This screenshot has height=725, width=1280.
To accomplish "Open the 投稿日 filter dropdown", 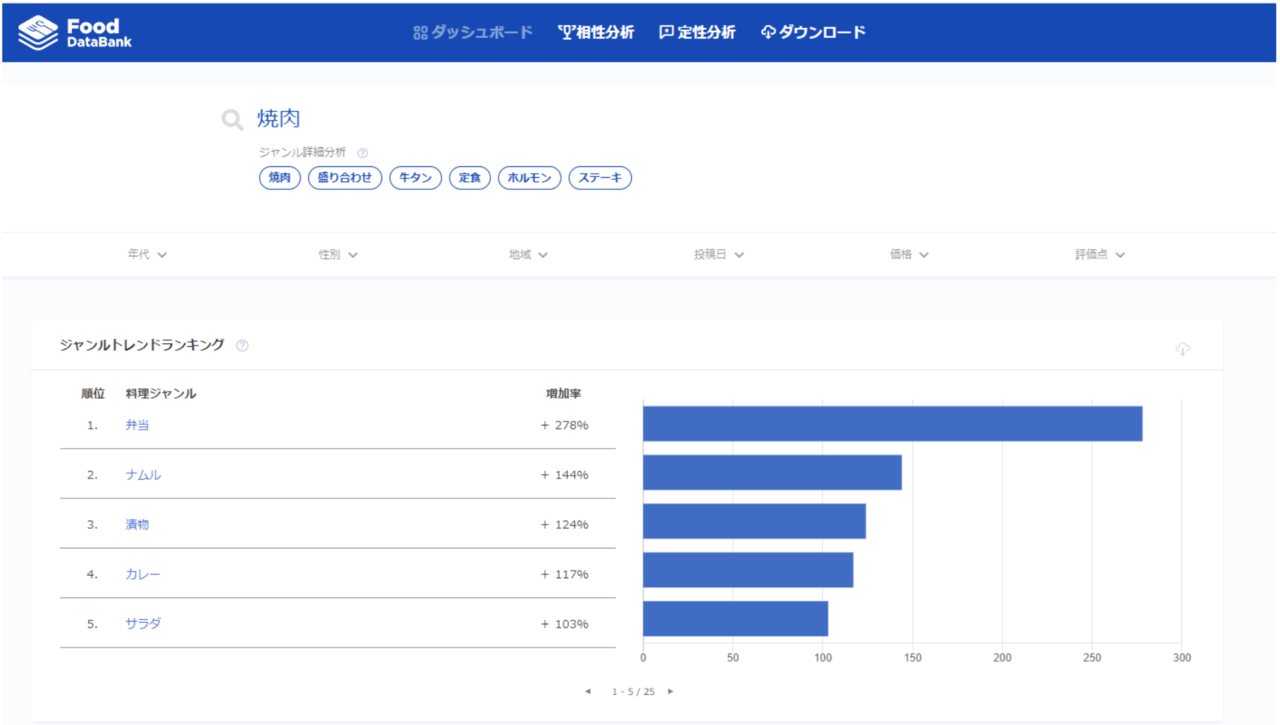I will 719,255.
